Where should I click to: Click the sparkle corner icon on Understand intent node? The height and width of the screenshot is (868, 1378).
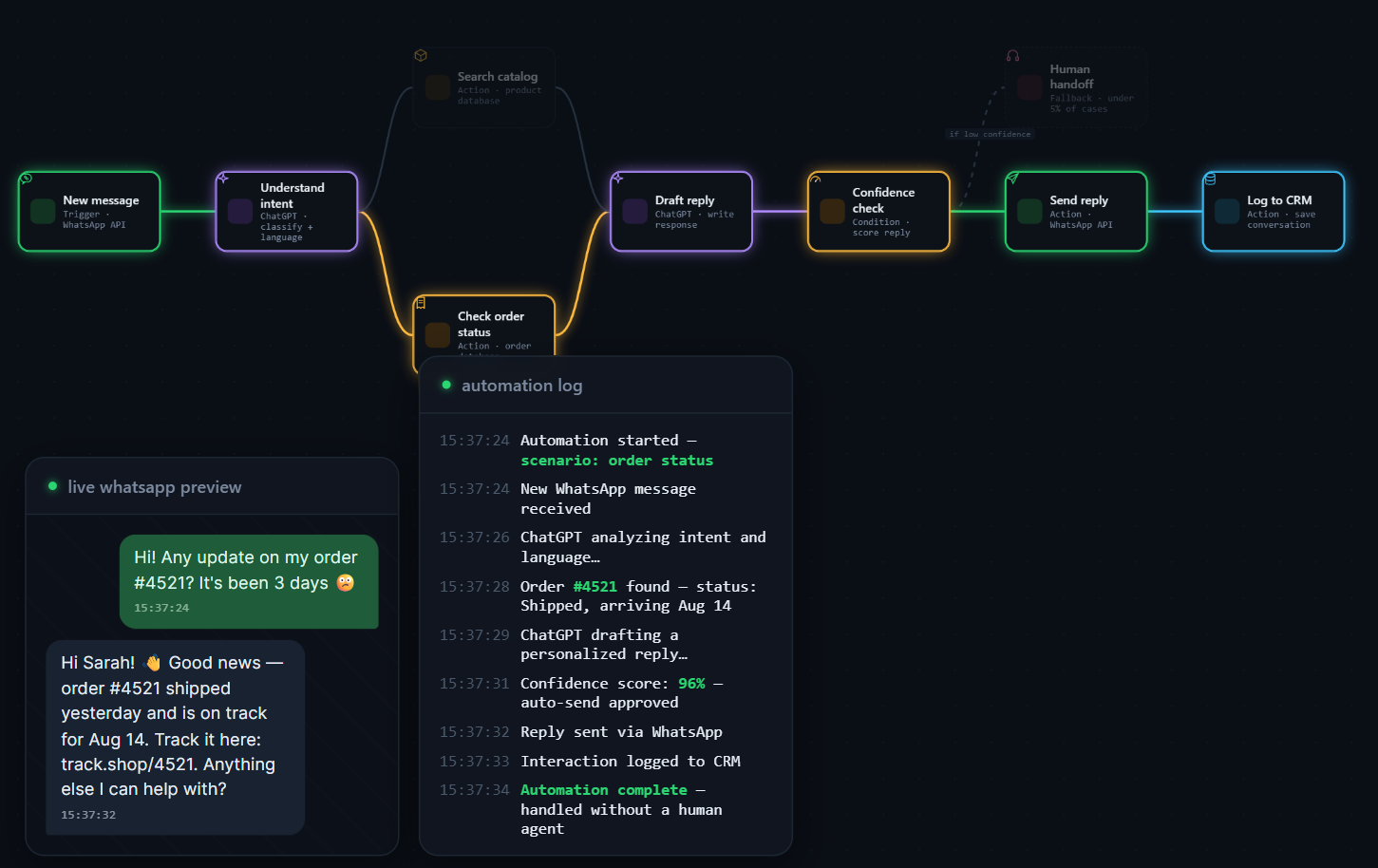pos(223,179)
